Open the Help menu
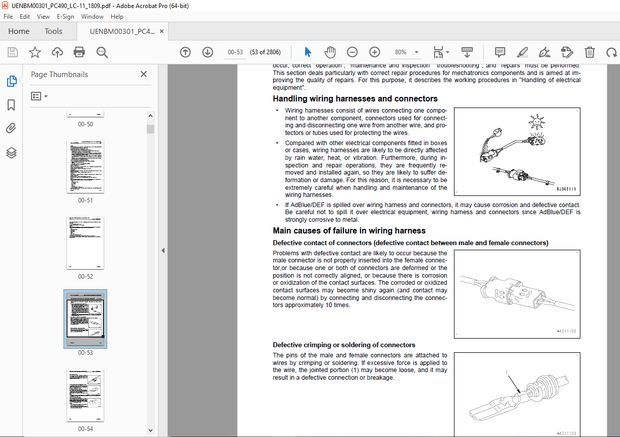Viewport: 620px width, 437px height. pyautogui.click(x=117, y=17)
